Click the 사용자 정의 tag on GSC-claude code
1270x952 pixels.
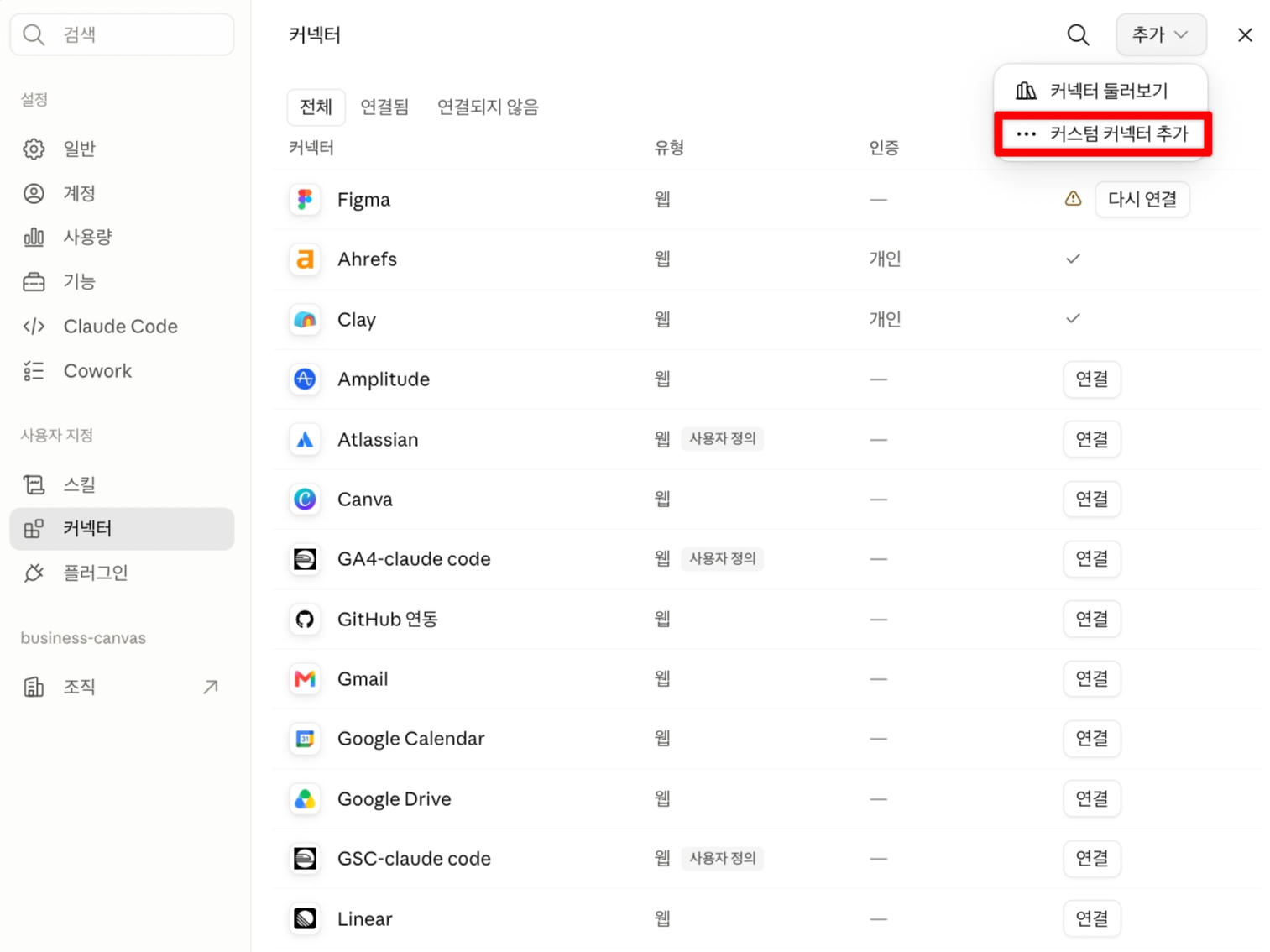point(722,858)
